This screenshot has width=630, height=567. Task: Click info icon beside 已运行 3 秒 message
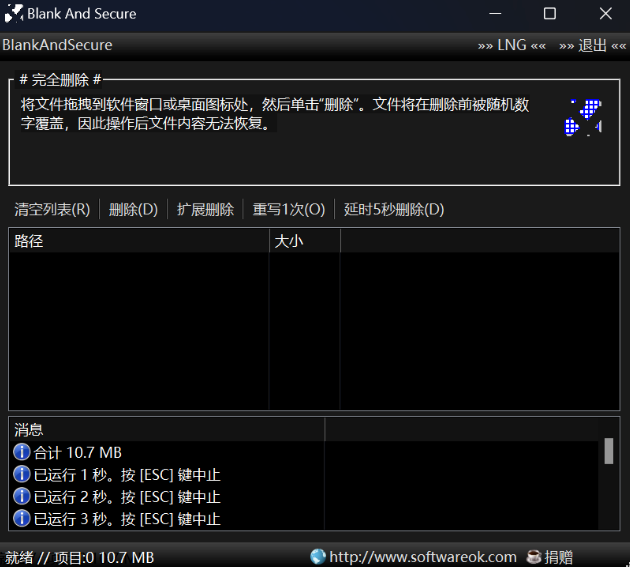[22, 518]
